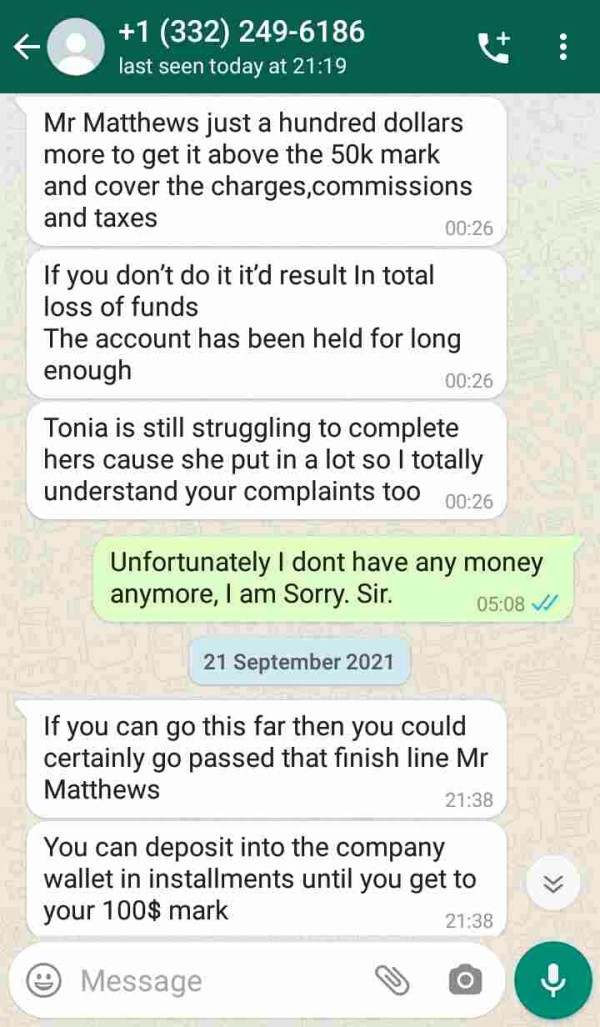600x1027 pixels.
Task: Tap the back arrow to leave chat
Action: [27, 47]
